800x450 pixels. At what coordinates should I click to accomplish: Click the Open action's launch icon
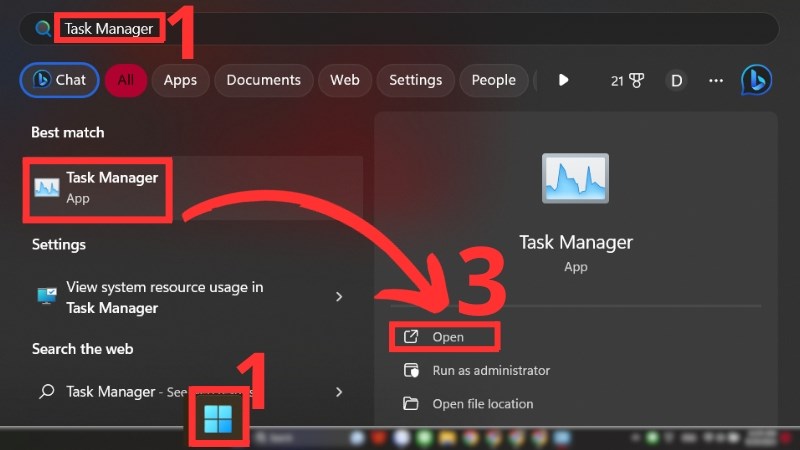(x=411, y=337)
